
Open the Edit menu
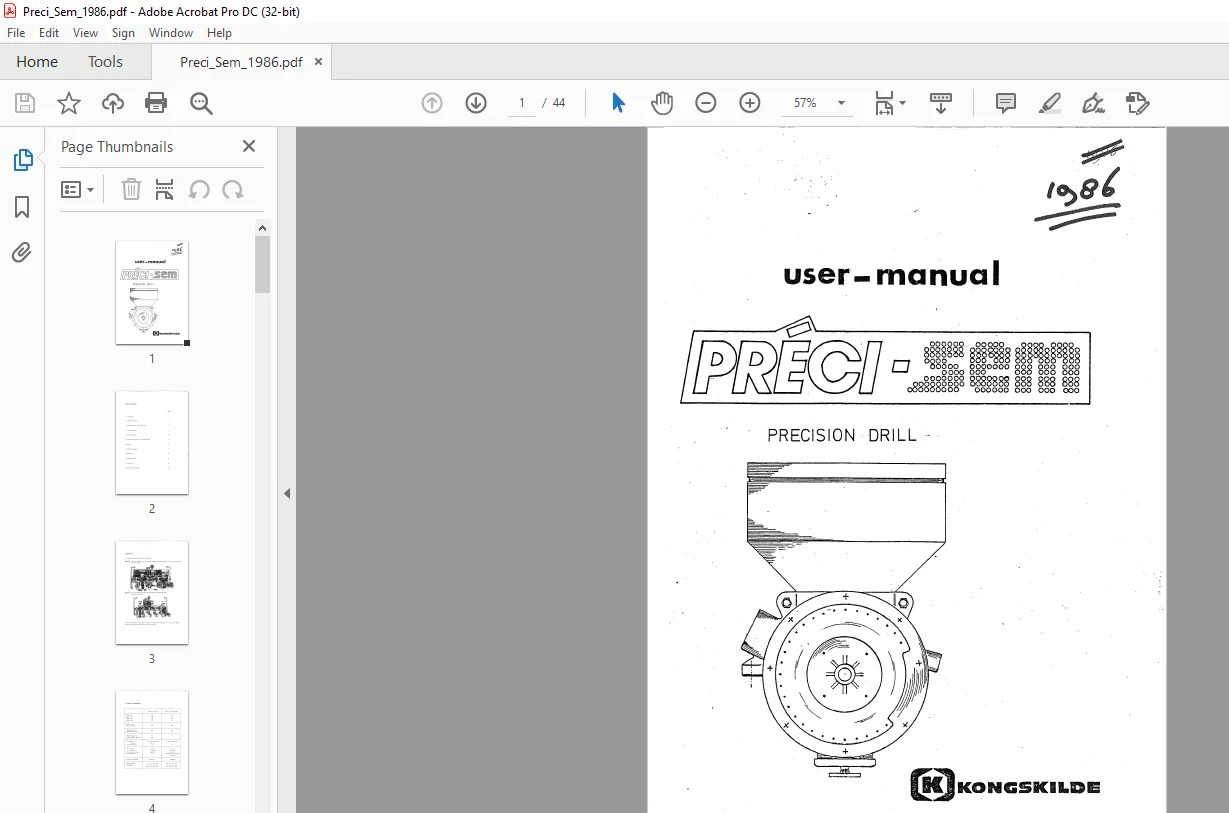pos(49,33)
